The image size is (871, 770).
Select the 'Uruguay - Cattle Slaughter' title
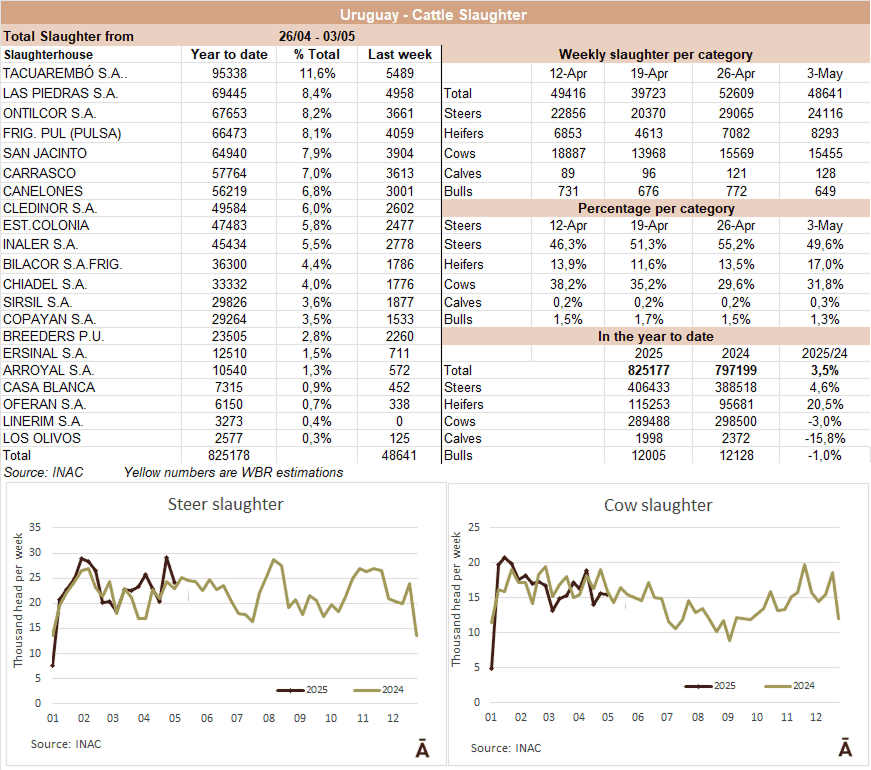tap(433, 14)
